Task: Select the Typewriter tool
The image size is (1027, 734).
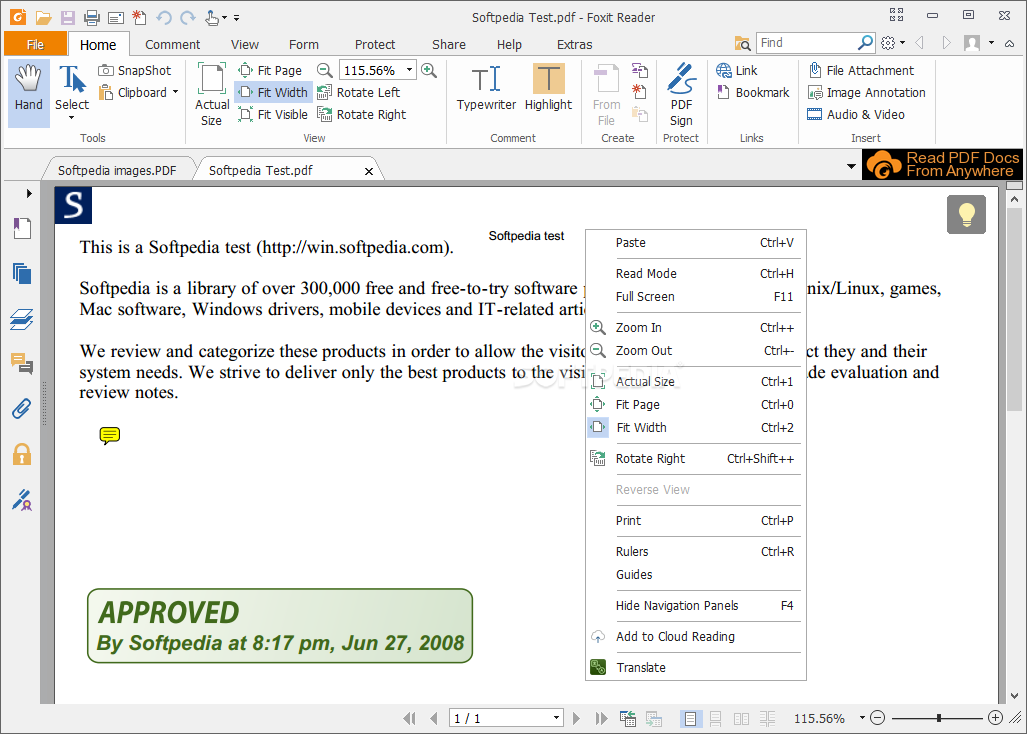Action: [x=486, y=88]
